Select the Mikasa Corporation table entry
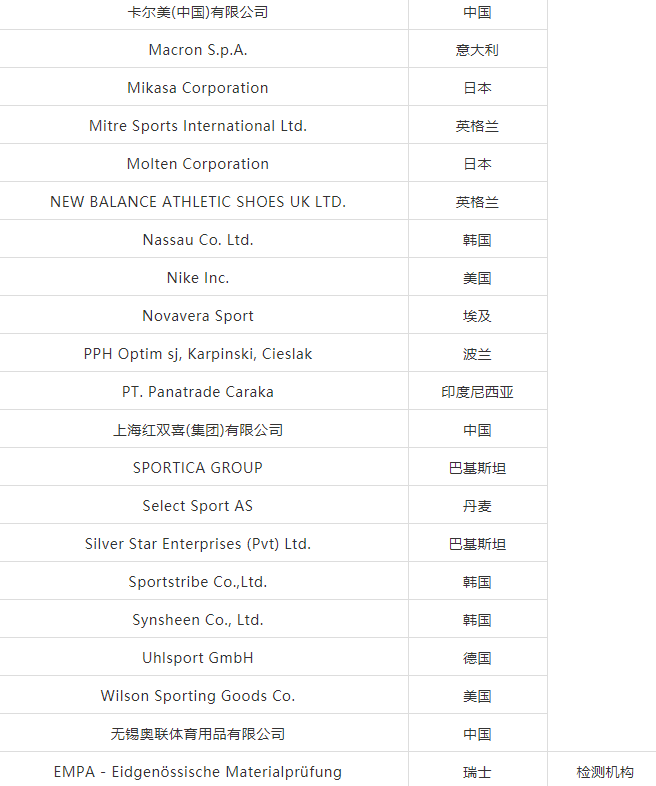Image resolution: width=656 pixels, height=786 pixels. pyautogui.click(x=198, y=88)
